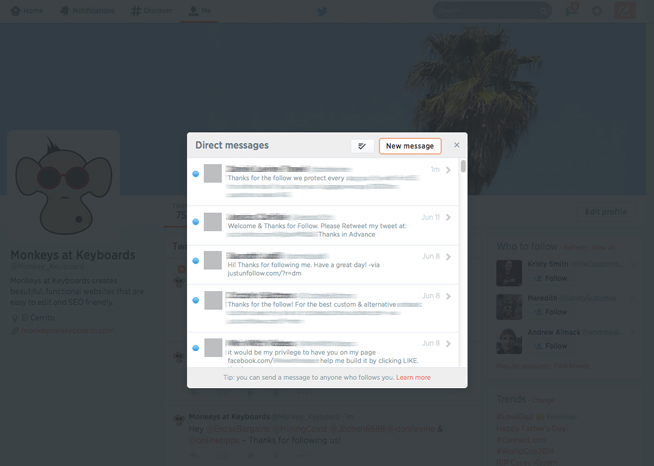Open the Discover tab
Image resolution: width=654 pixels, height=466 pixels.
[x=152, y=10]
